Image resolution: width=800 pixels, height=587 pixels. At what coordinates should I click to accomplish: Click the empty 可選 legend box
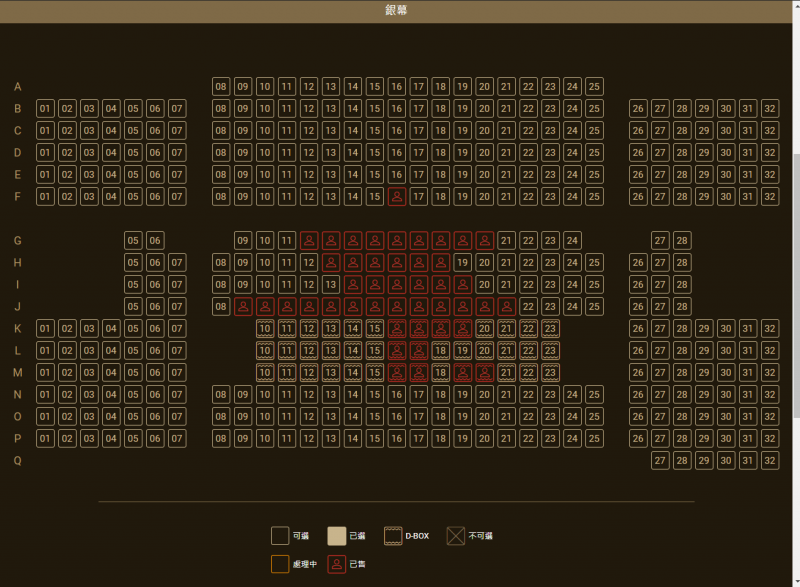280,536
